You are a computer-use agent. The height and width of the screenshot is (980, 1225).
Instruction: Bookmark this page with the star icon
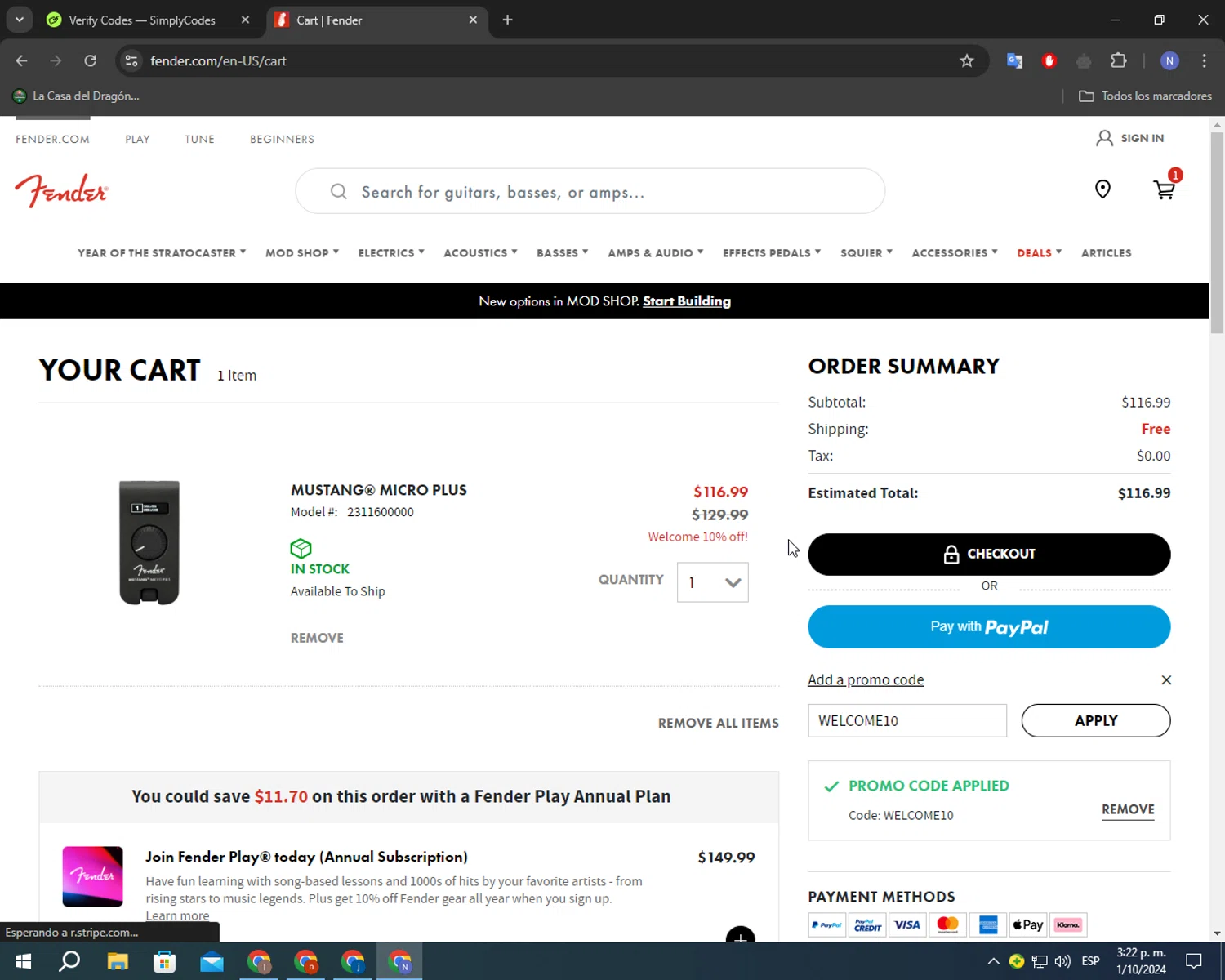pyautogui.click(x=967, y=60)
